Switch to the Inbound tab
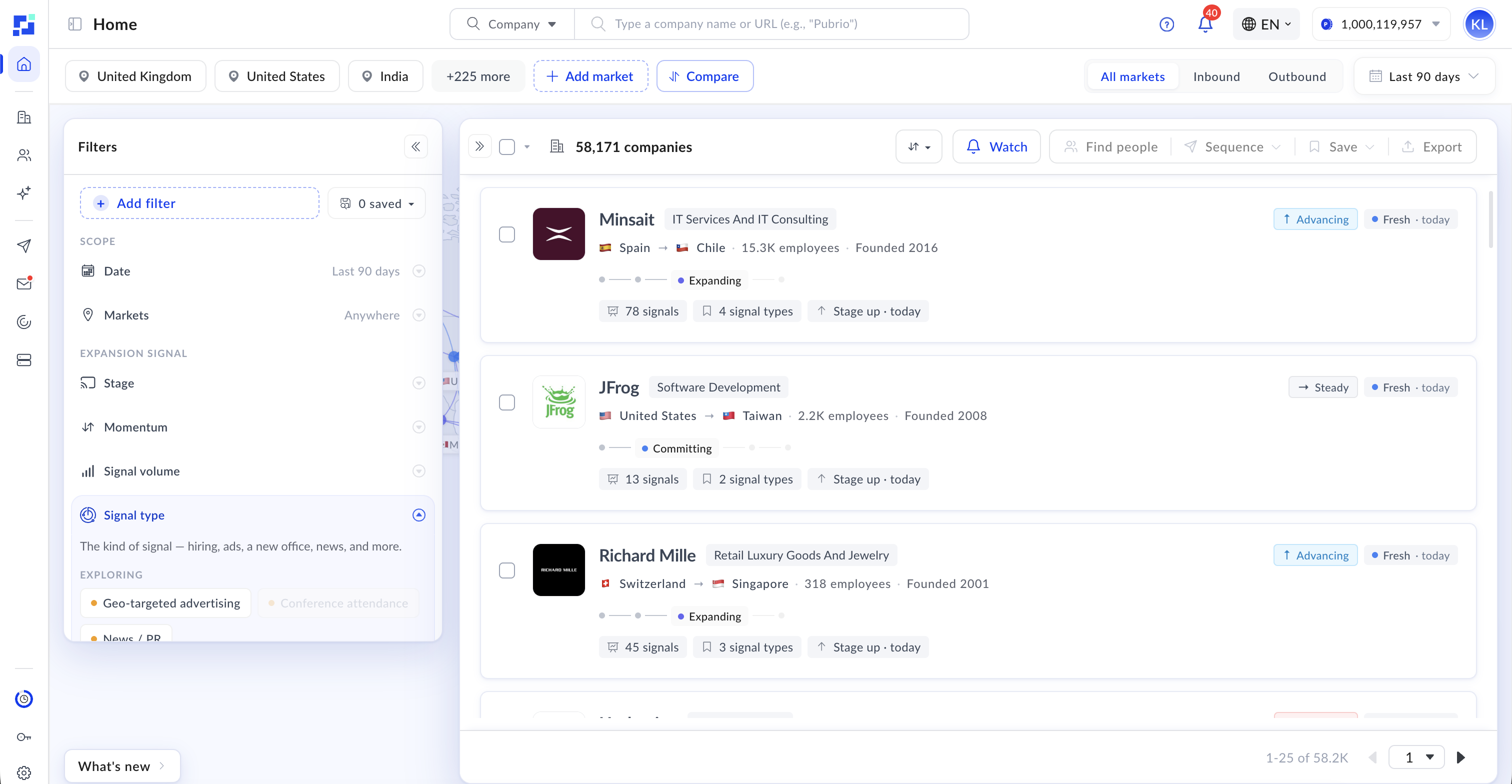1512x784 pixels. tap(1217, 76)
